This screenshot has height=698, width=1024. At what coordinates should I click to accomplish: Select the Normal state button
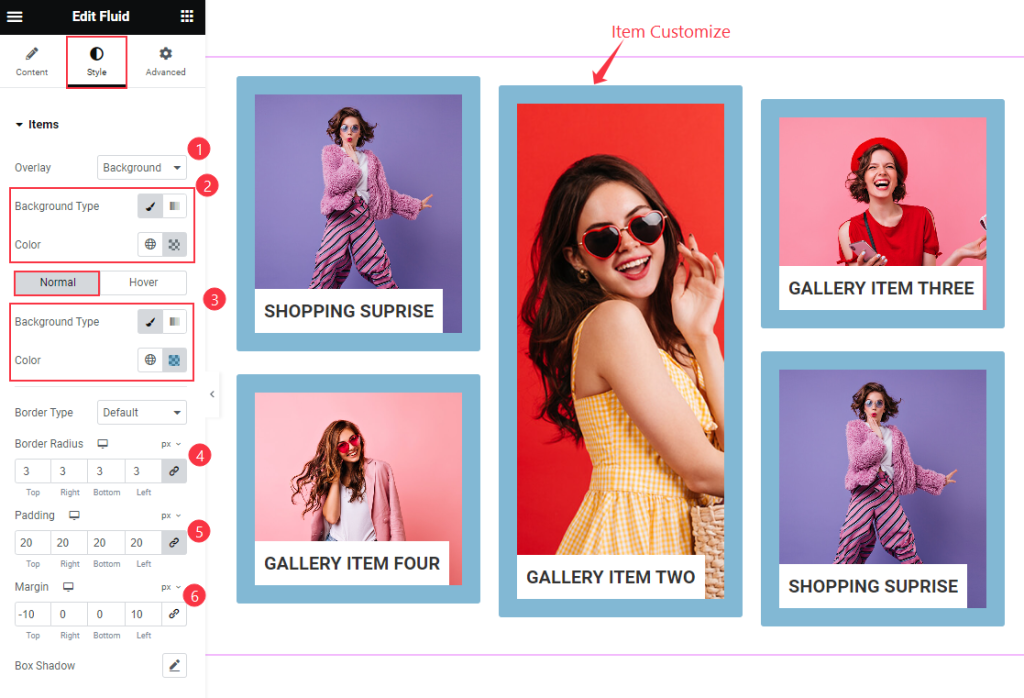[57, 282]
